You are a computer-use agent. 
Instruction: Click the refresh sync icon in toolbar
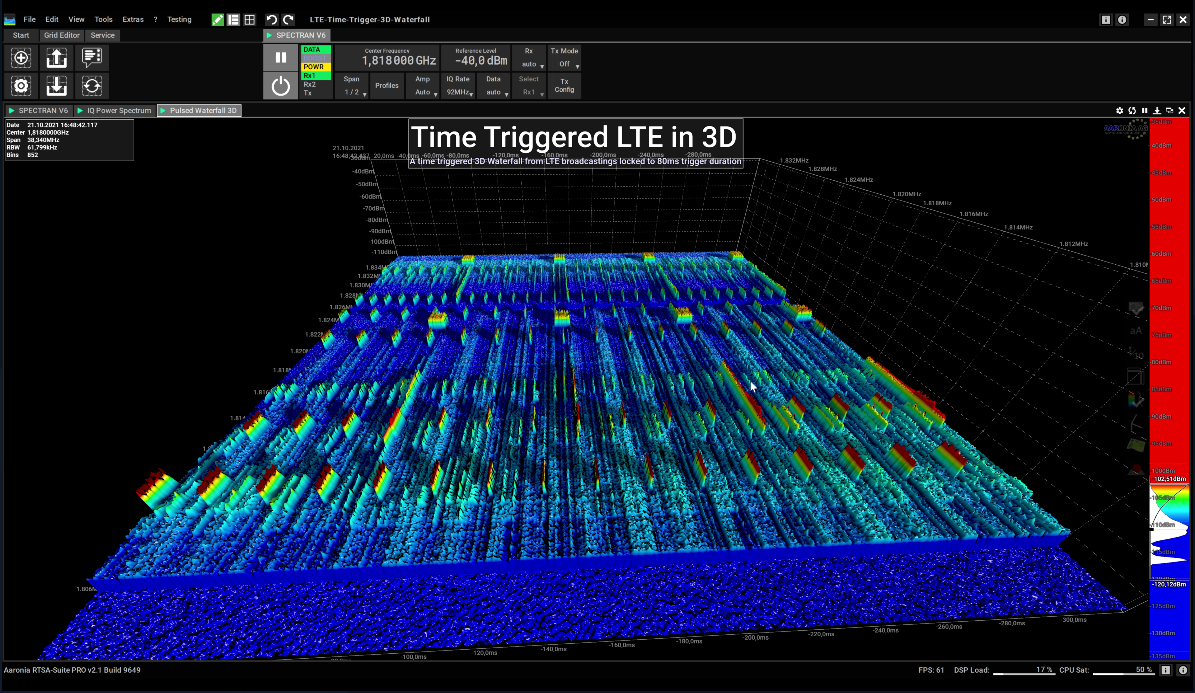(x=91, y=86)
